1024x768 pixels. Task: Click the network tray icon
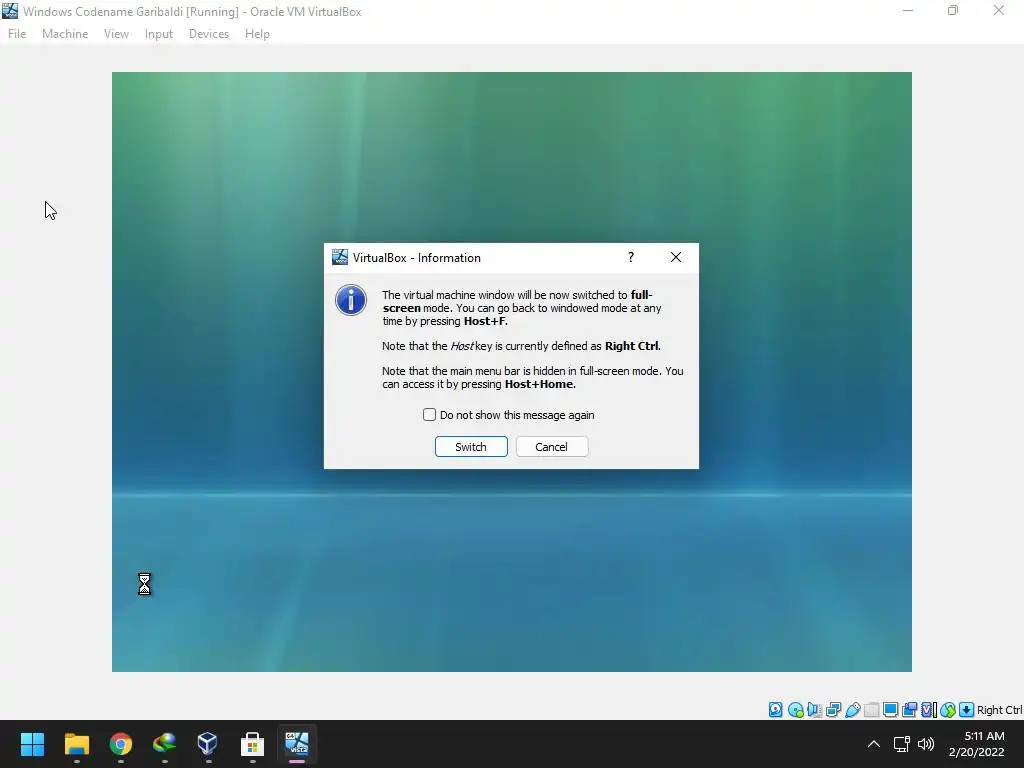click(902, 744)
